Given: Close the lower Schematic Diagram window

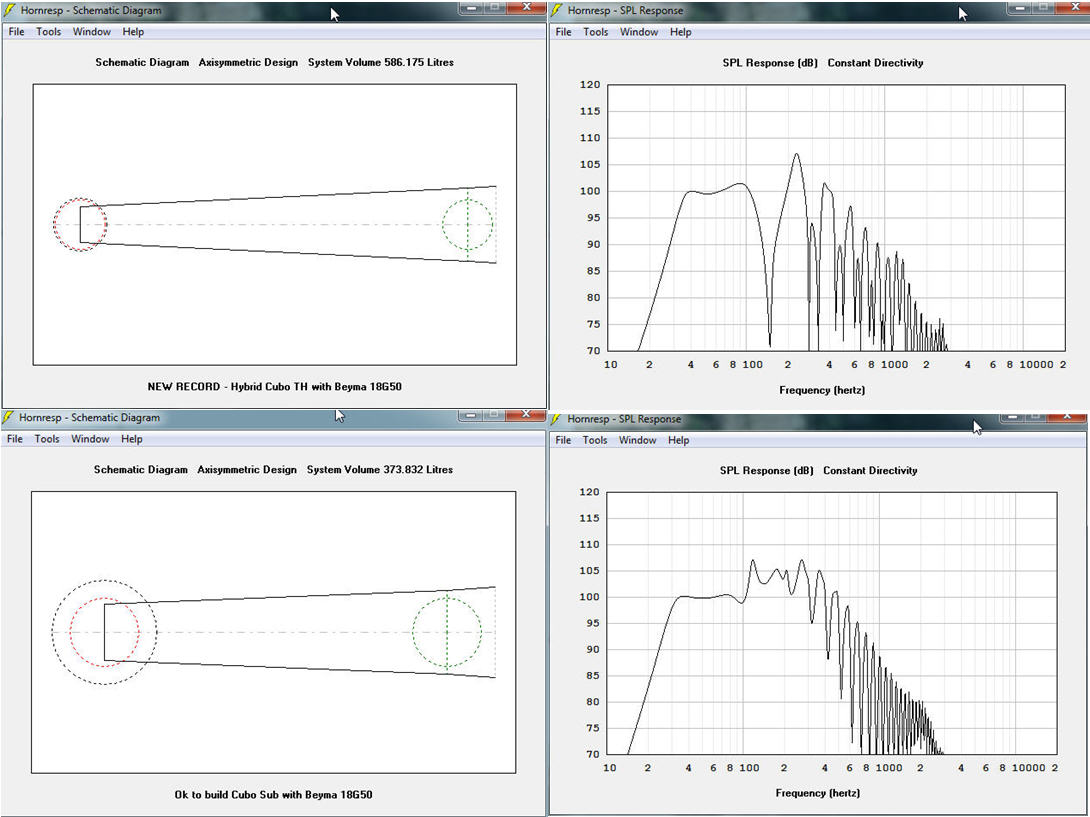Looking at the screenshot, I should point(526,415).
